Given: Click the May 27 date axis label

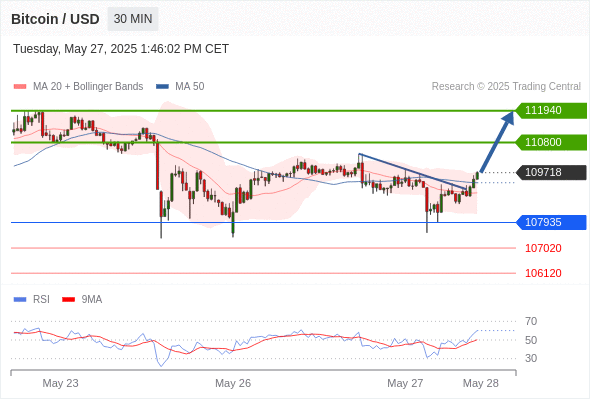Looking at the screenshot, I should (x=405, y=383).
